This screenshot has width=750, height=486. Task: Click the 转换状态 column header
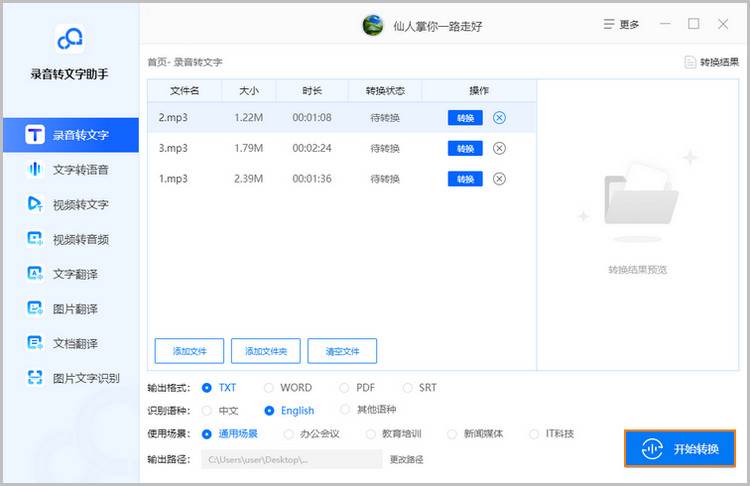tap(385, 90)
